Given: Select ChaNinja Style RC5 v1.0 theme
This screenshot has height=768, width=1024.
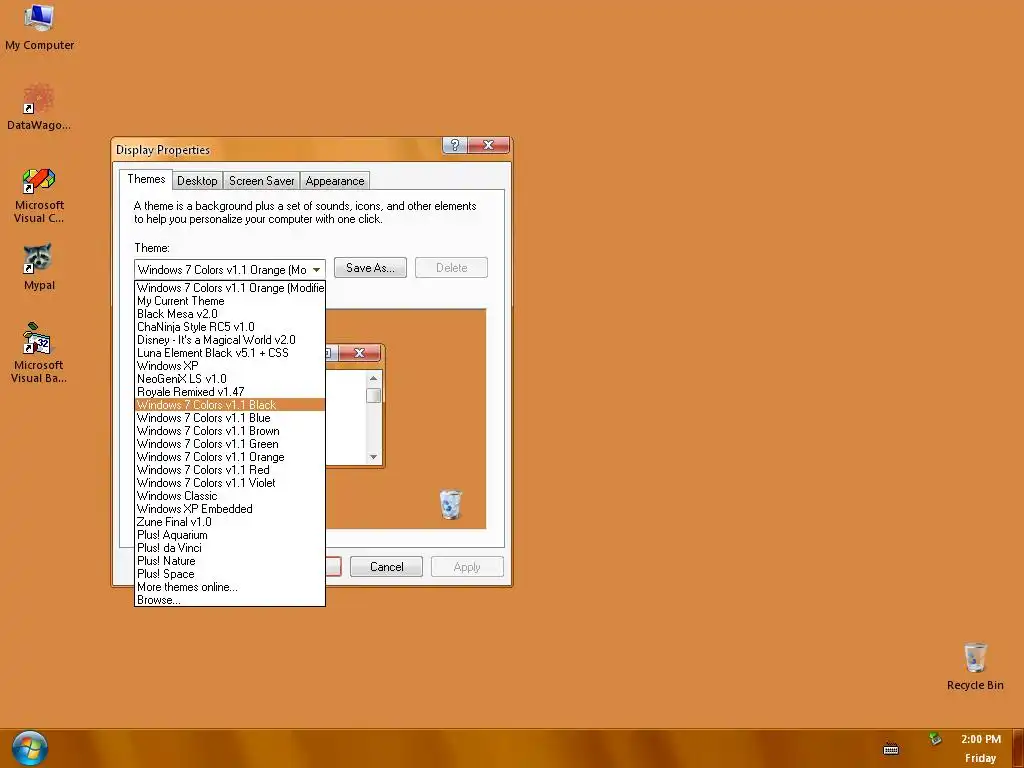Looking at the screenshot, I should (x=230, y=327).
